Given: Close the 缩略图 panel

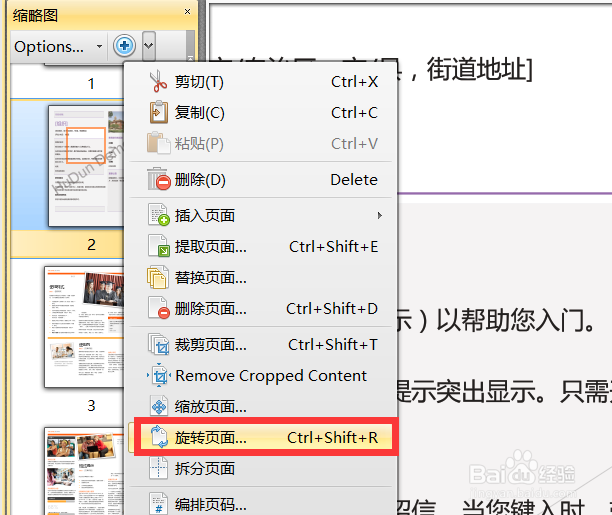Looking at the screenshot, I should click(187, 11).
